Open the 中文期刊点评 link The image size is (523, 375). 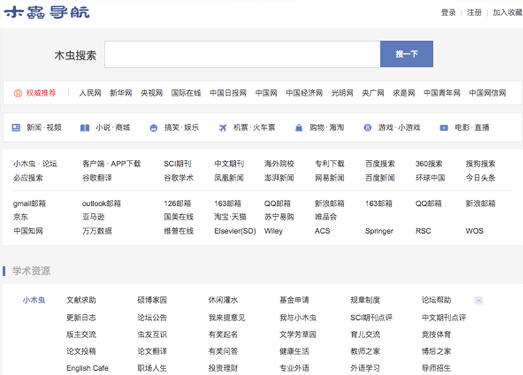click(444, 318)
